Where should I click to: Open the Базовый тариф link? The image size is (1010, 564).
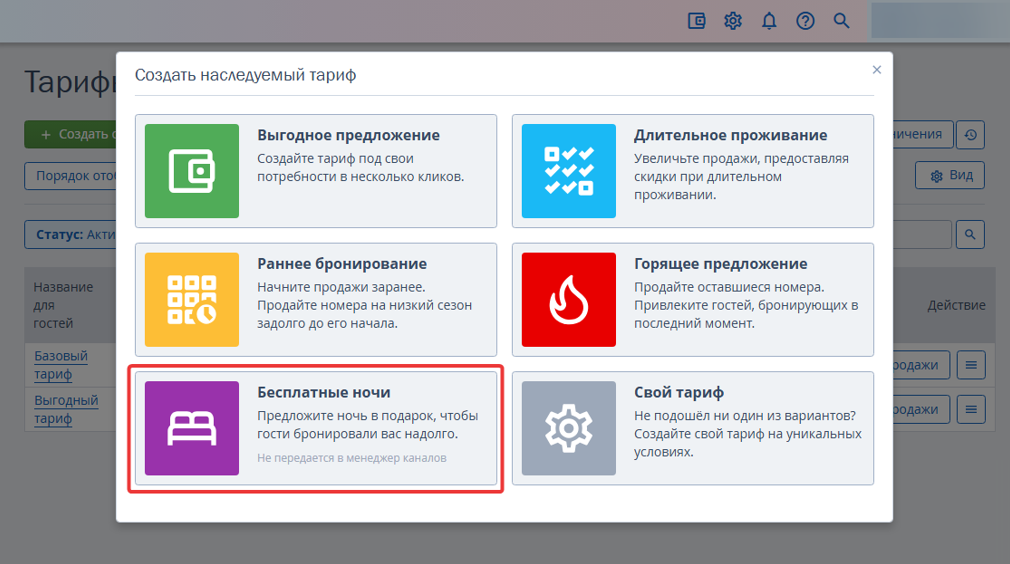pyautogui.click(x=61, y=365)
